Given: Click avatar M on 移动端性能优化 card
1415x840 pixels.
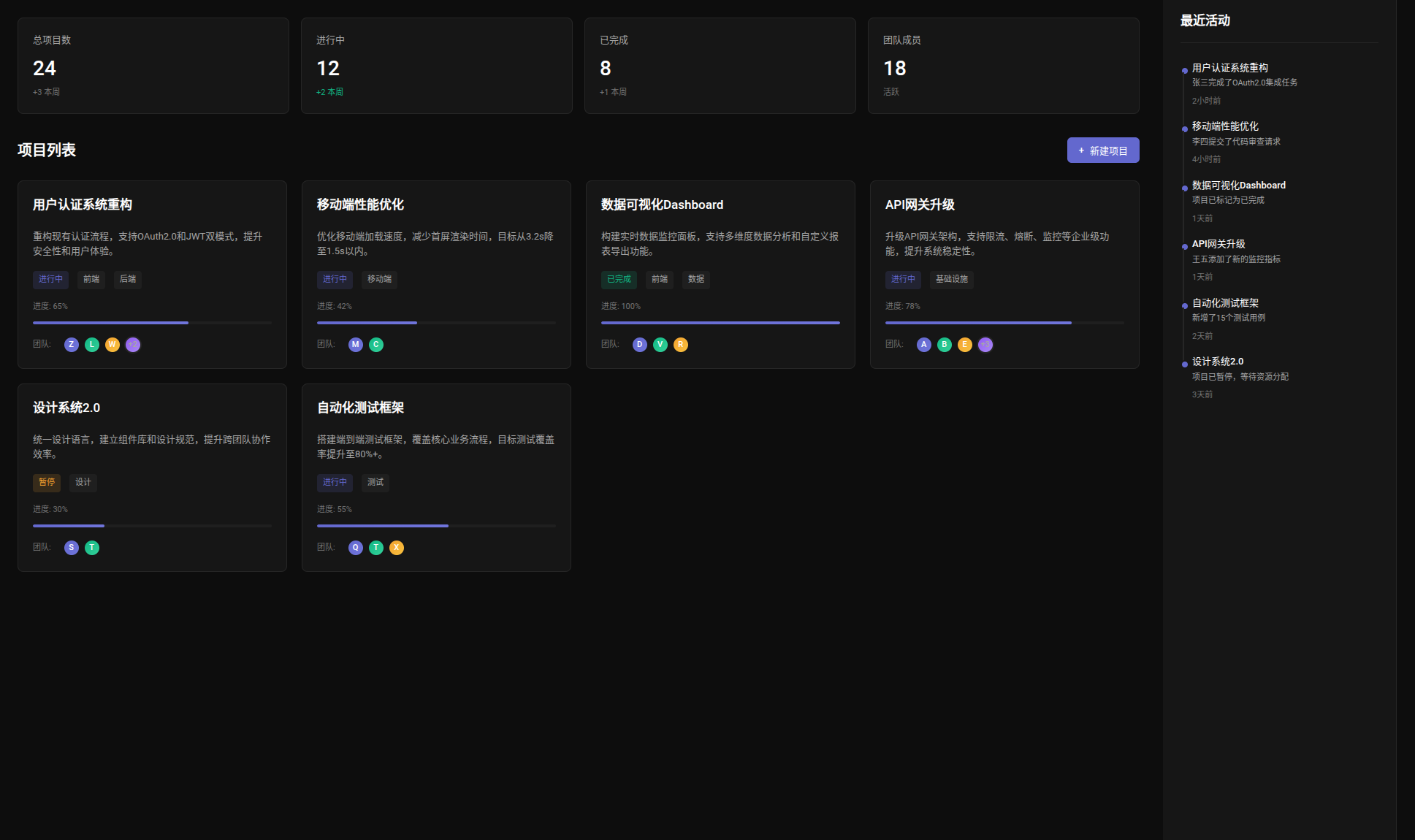Looking at the screenshot, I should [x=355, y=344].
